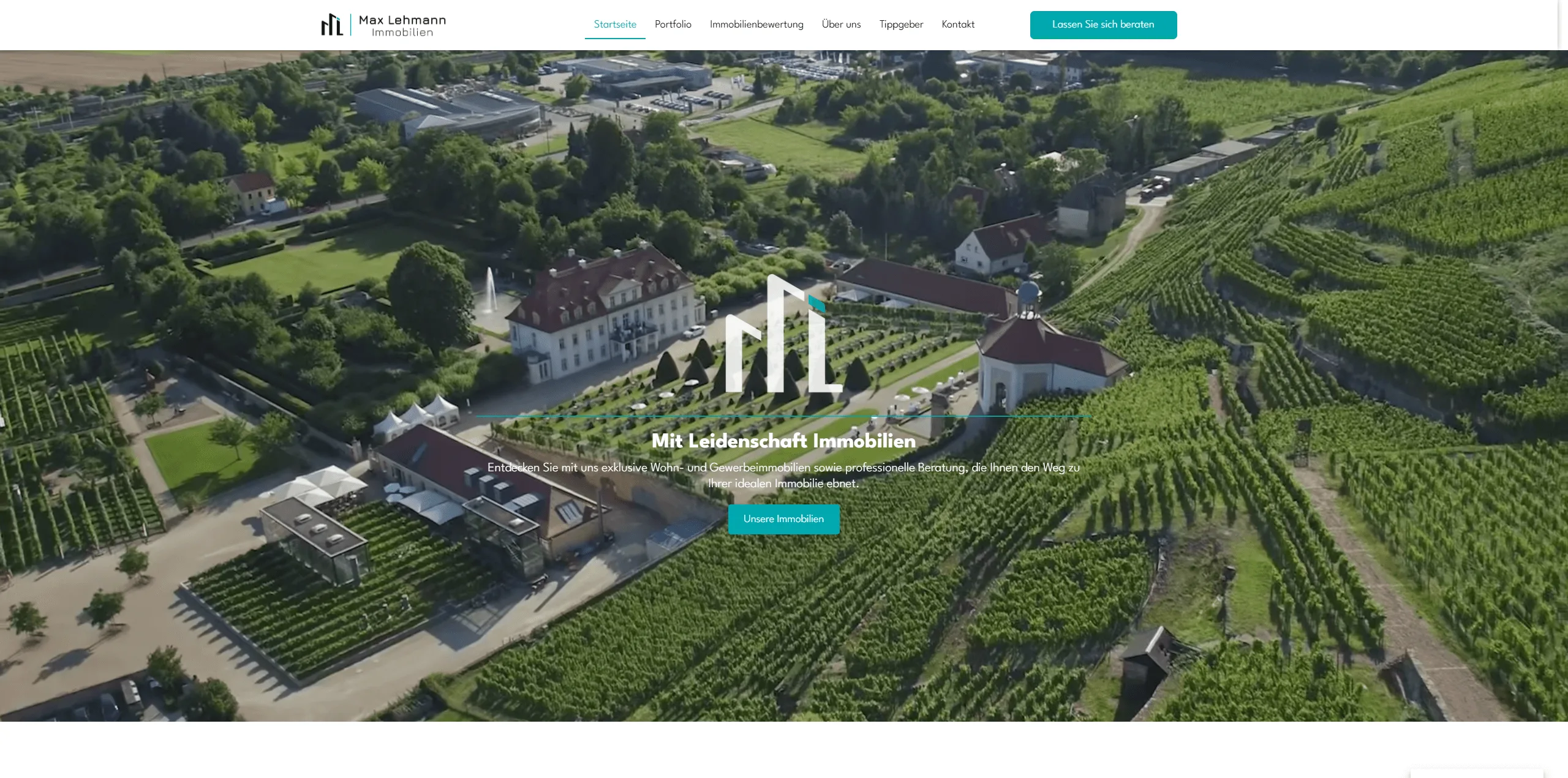The width and height of the screenshot is (1568, 778).
Task: Click the hero paragraph starting with Entdecken Sie
Action: tap(783, 475)
